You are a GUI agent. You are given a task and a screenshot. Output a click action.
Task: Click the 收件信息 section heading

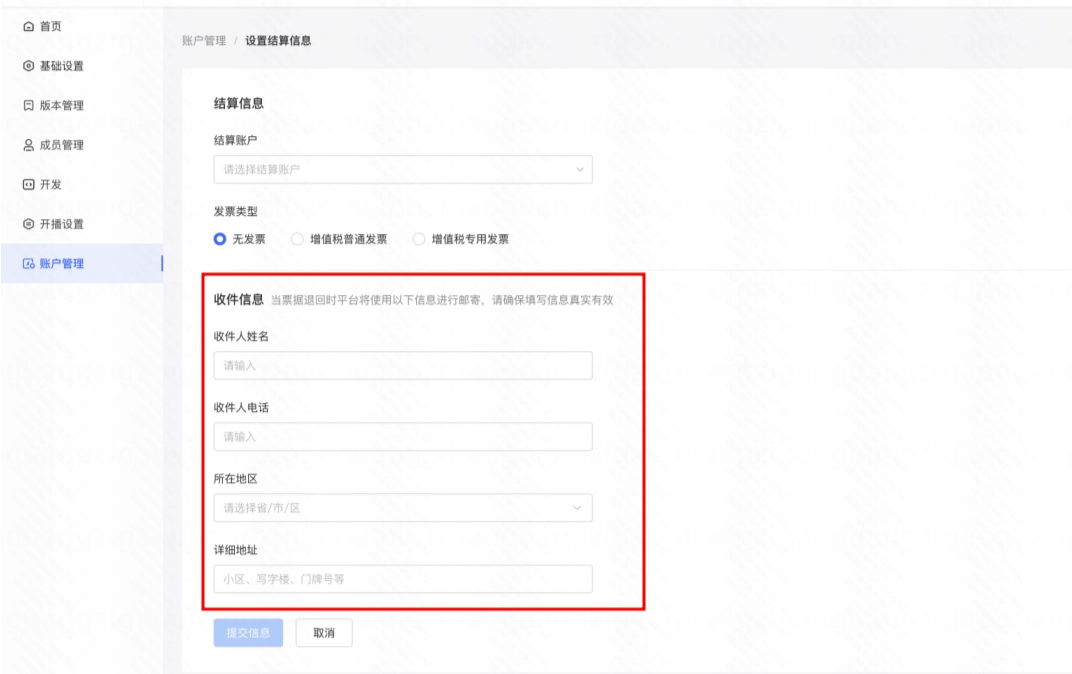[239, 299]
